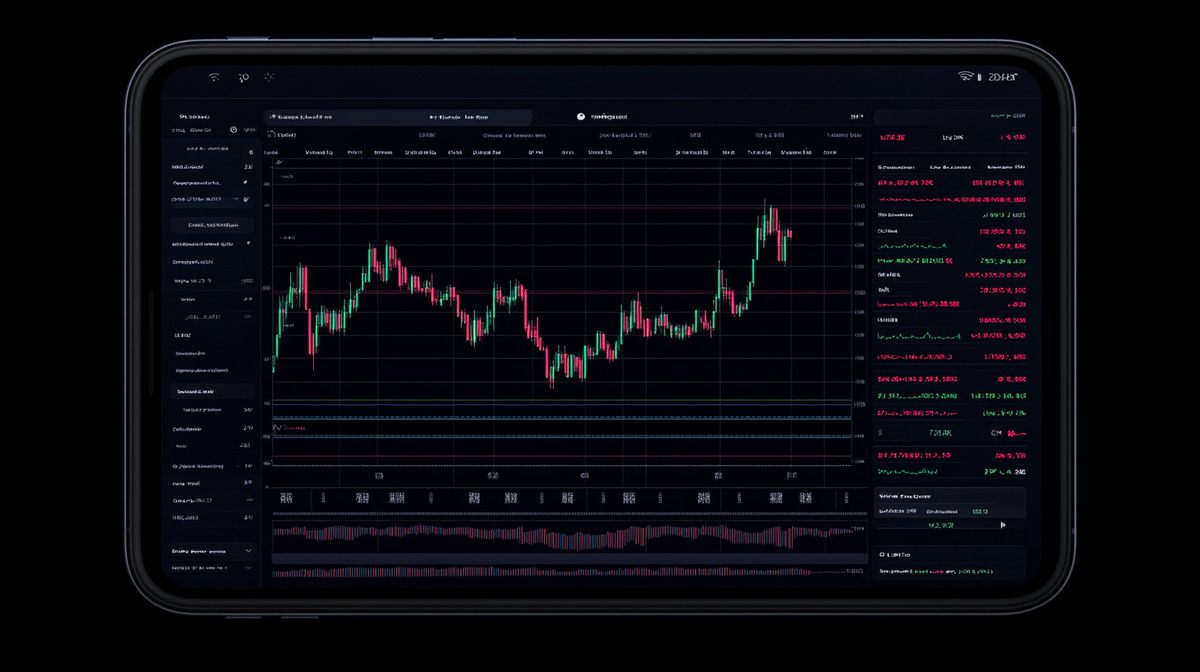Toggle the checkmark on fifth left sidebar row
Image resolution: width=1200 pixels, height=672 pixels.
click(x=245, y=200)
